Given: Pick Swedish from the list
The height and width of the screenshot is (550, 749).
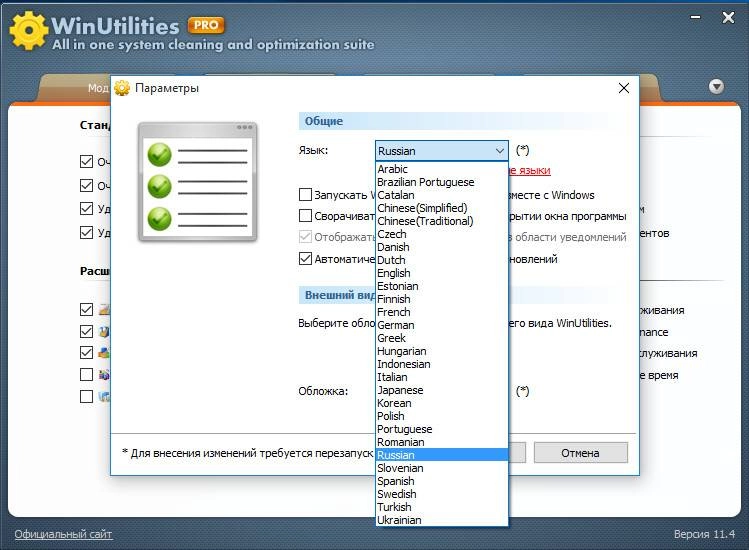Looking at the screenshot, I should click(441, 494).
